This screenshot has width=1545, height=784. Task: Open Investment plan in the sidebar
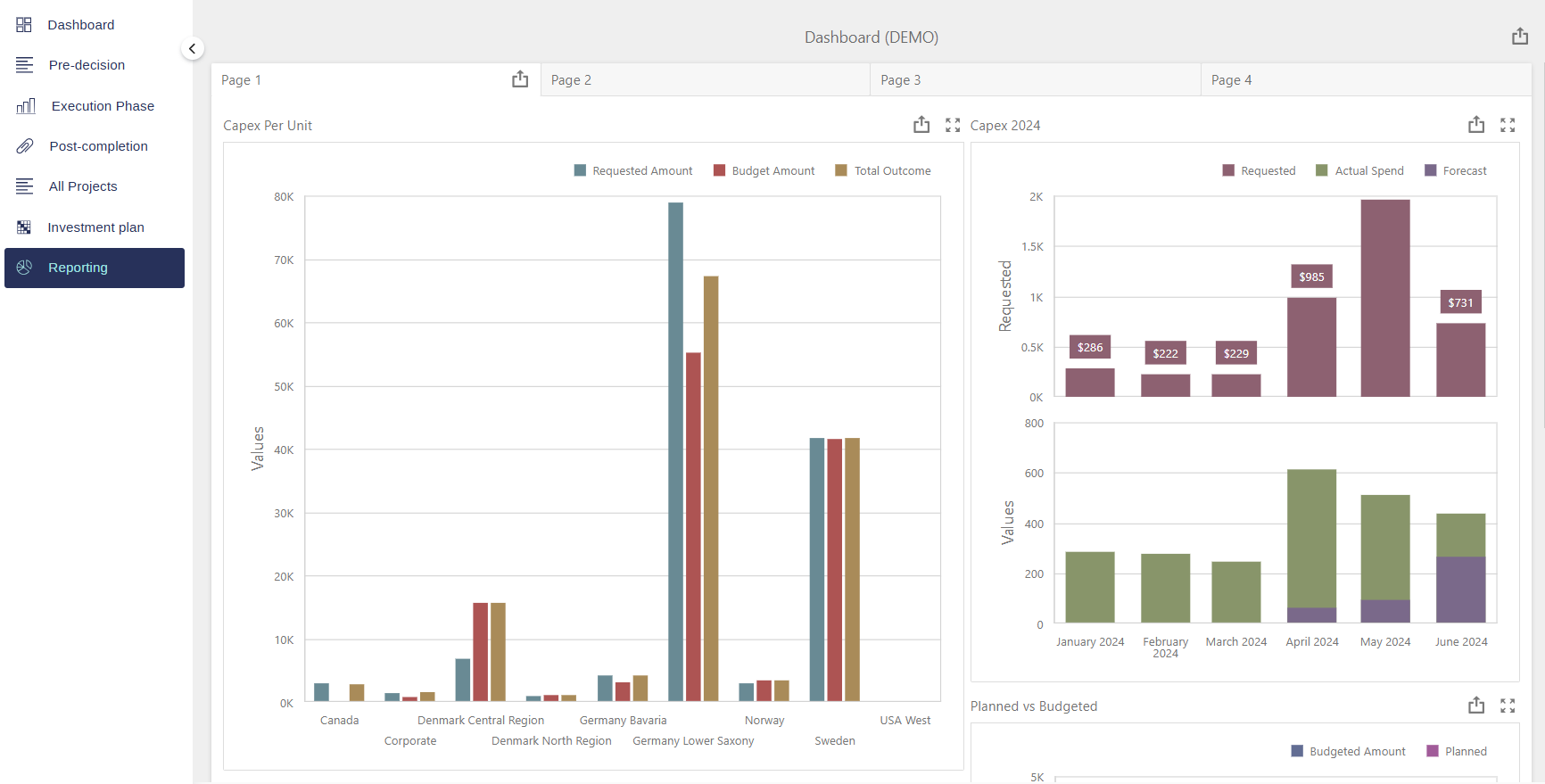click(95, 227)
